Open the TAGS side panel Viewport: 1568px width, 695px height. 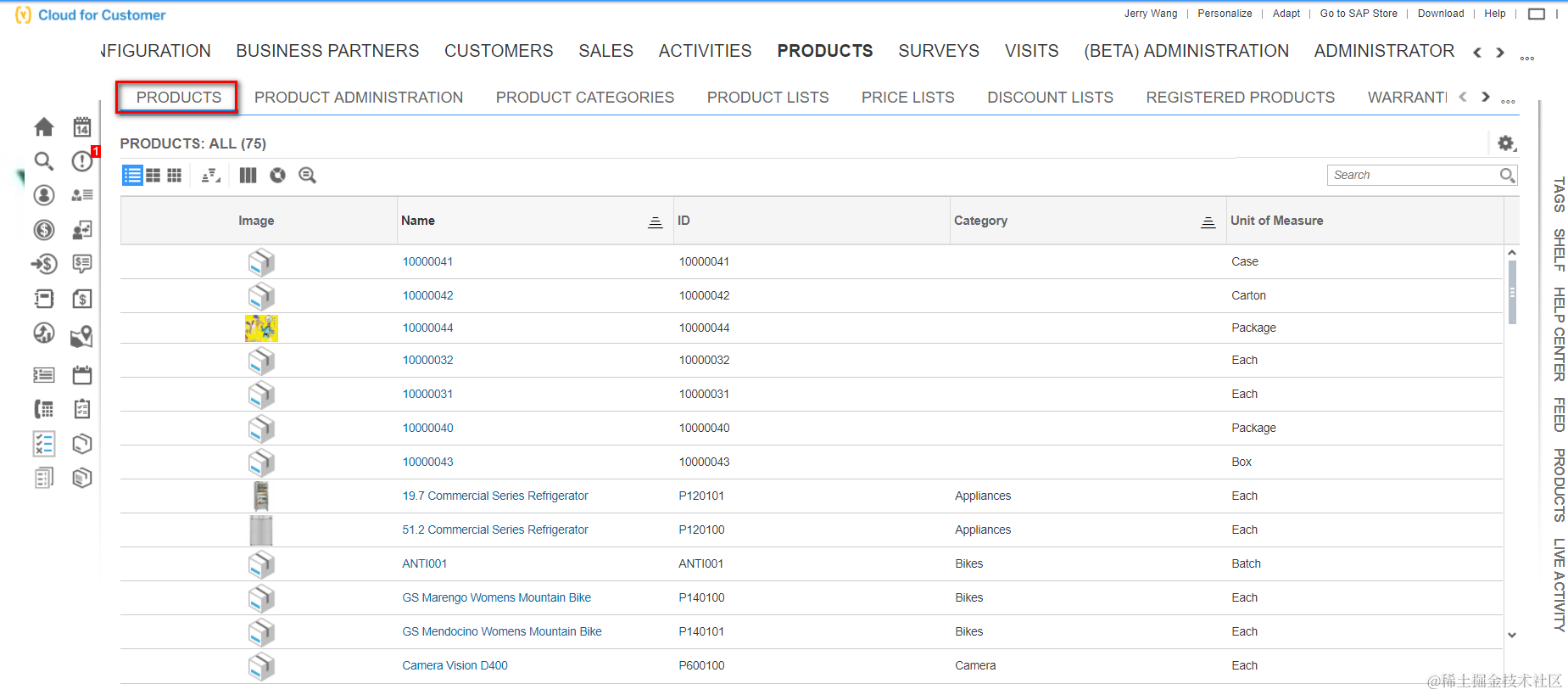1559,194
